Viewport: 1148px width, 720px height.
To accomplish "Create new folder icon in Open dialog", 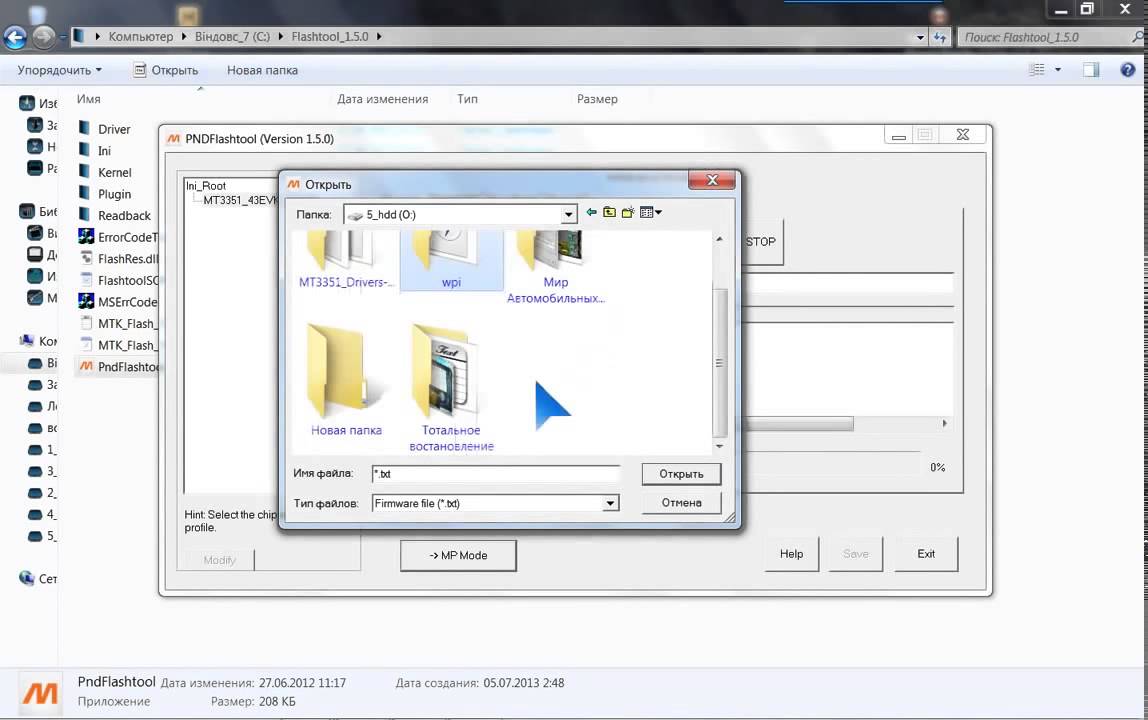I will [x=627, y=212].
